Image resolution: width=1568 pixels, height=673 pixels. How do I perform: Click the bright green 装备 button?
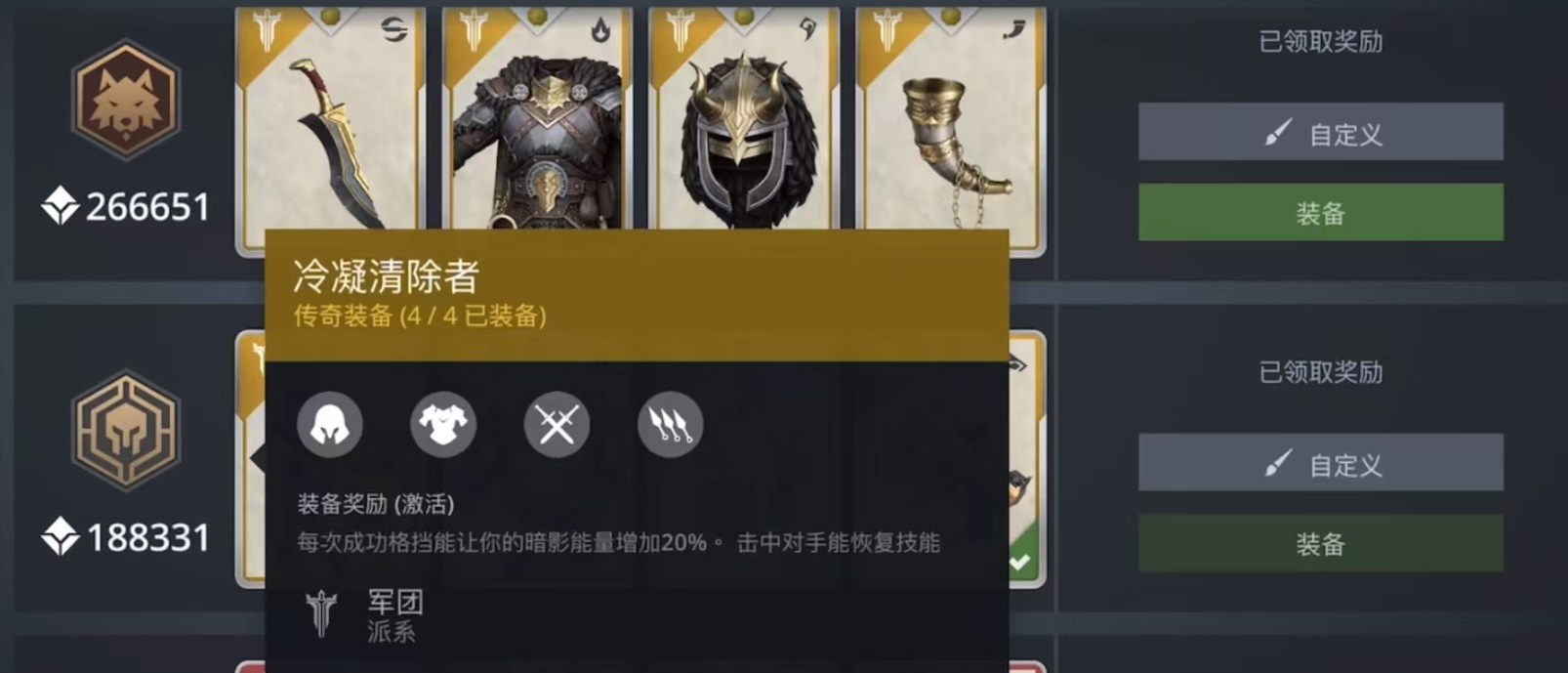pyautogui.click(x=1320, y=213)
